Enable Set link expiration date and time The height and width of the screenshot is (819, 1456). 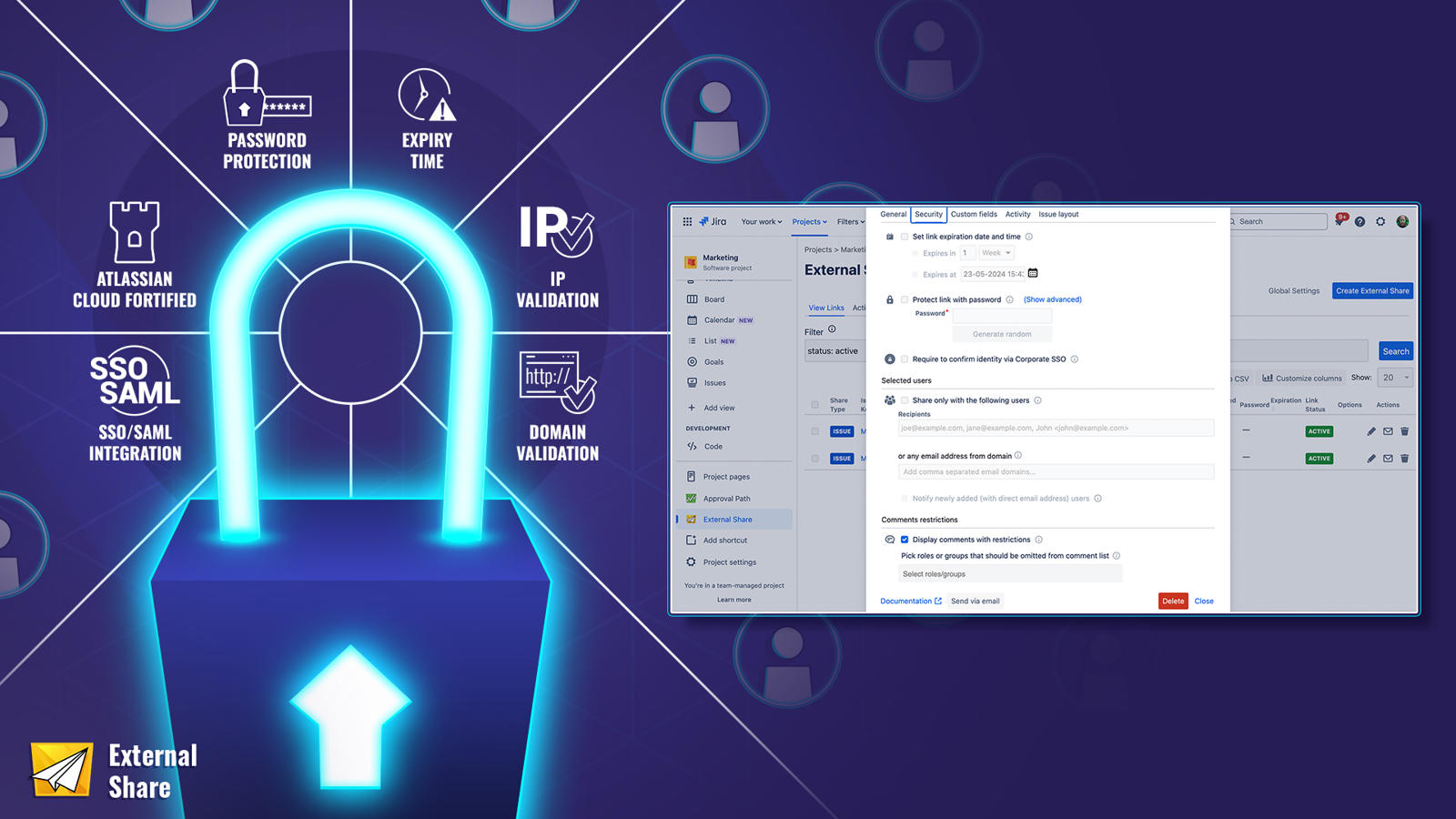point(905,236)
